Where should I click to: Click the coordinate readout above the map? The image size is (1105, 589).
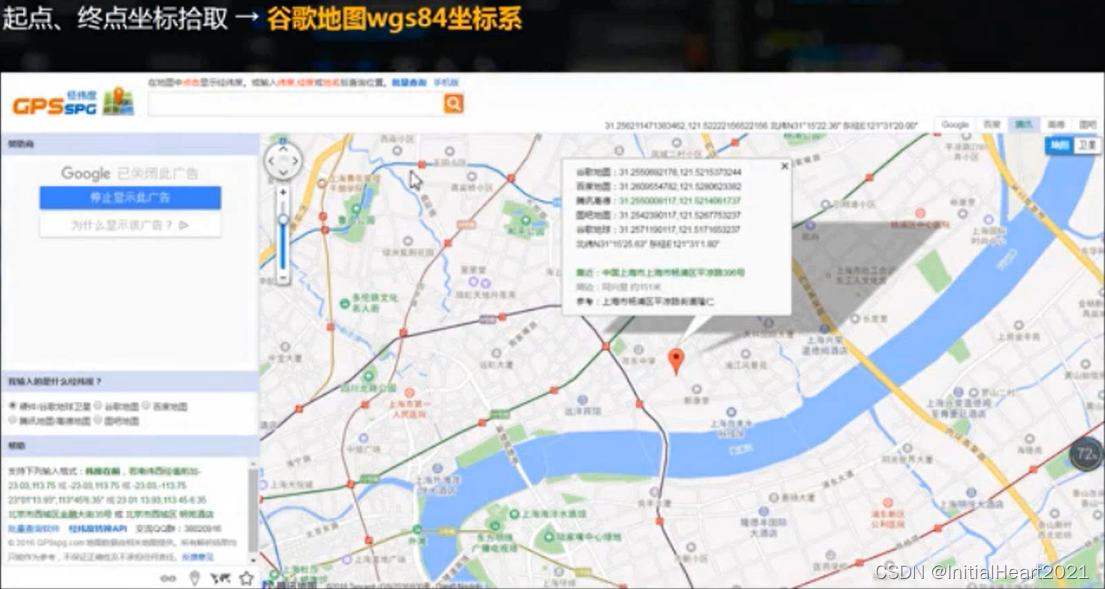[x=761, y=125]
